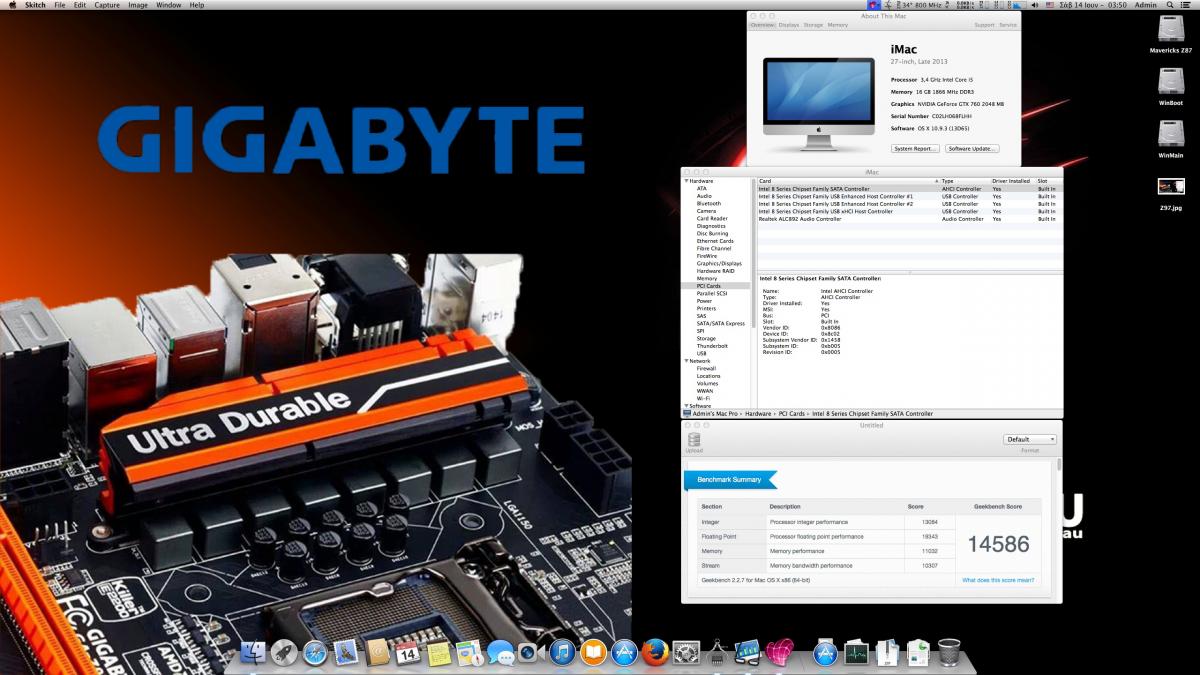
Task: Open System Preferences gear in Dock
Action: 686,653
